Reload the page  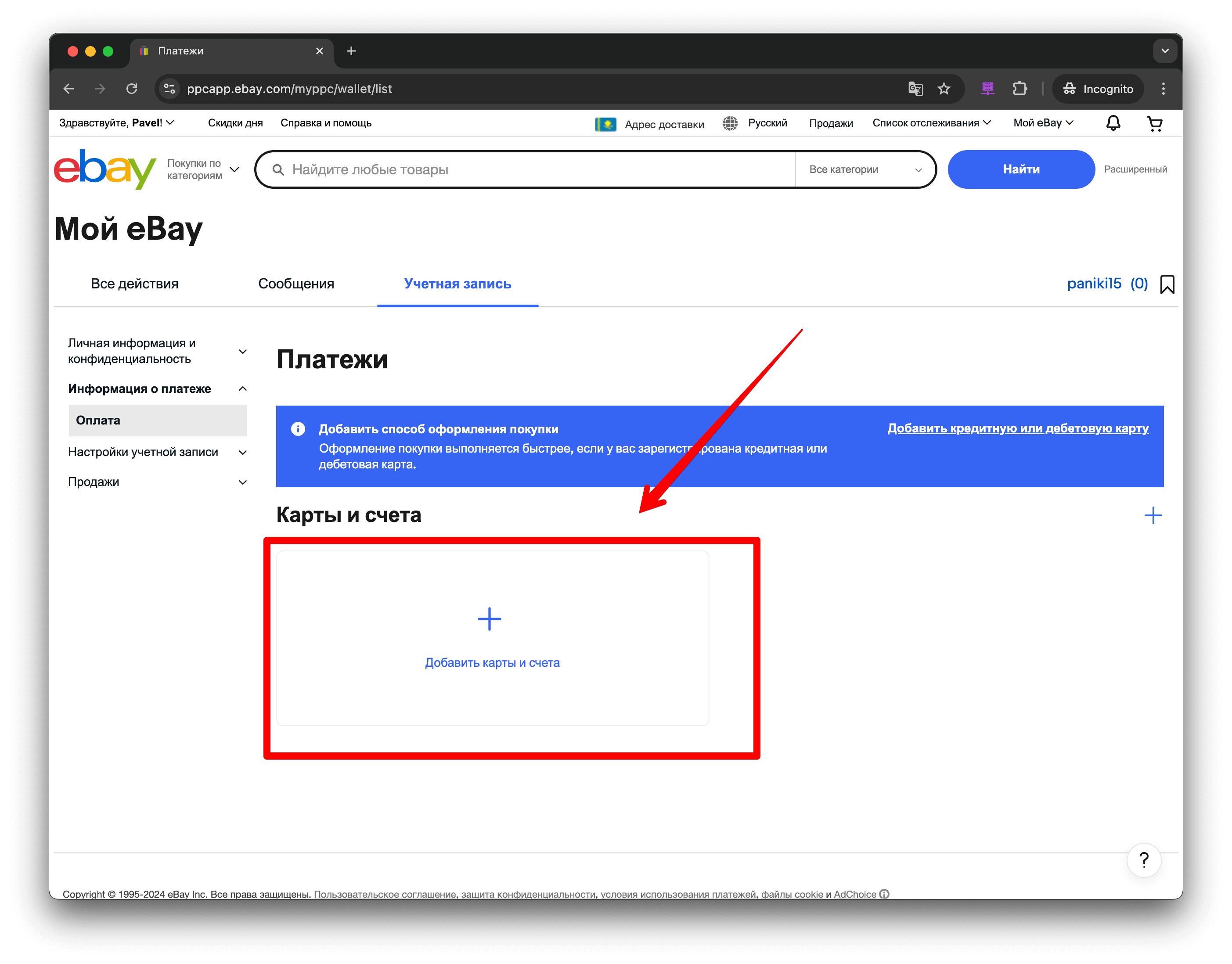[x=131, y=89]
